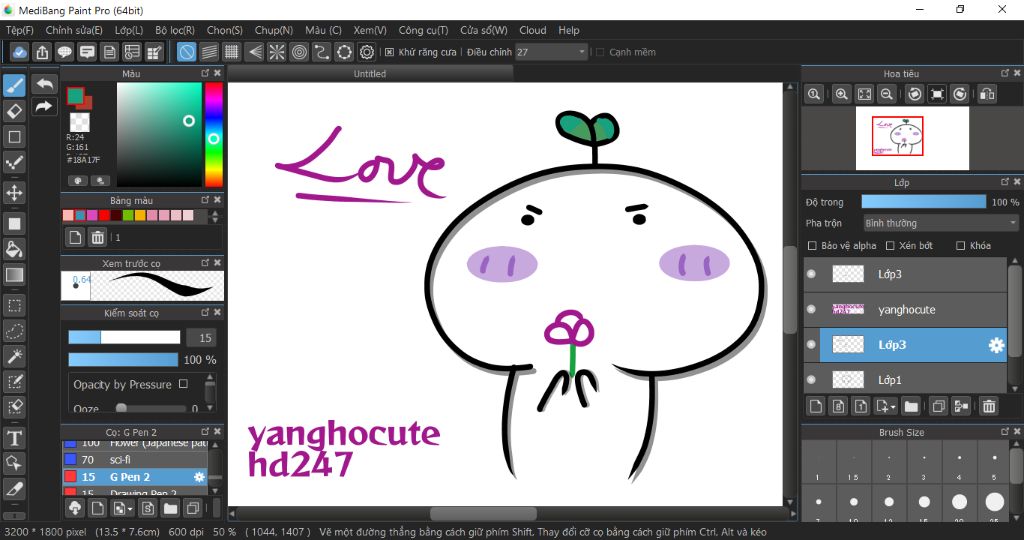
Task: Click the hue slider strip
Action: coord(214,135)
